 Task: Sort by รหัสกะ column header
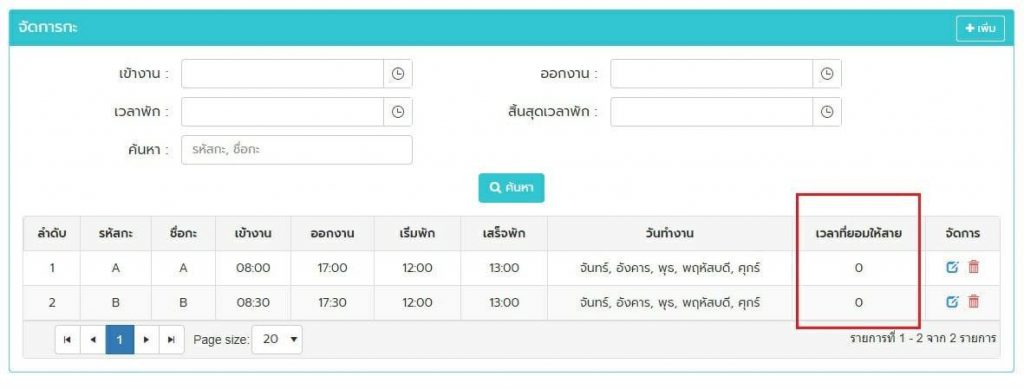point(116,234)
